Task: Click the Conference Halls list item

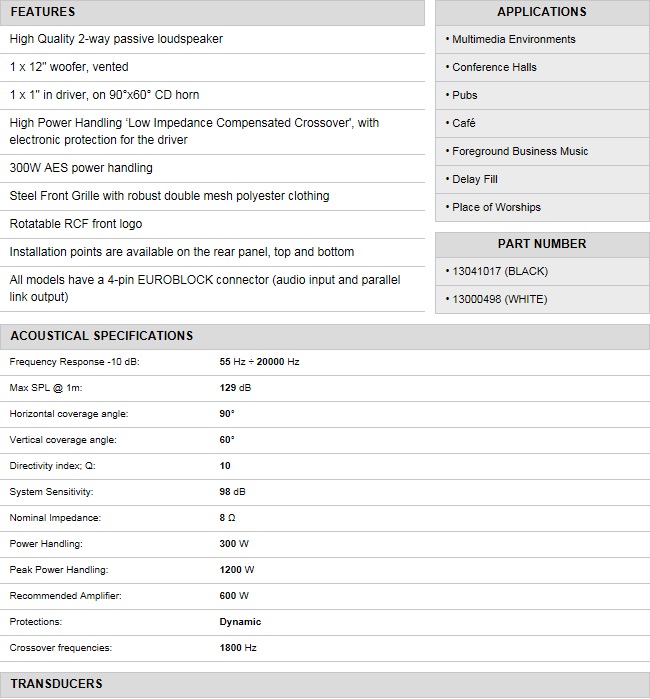Action: 494,67
